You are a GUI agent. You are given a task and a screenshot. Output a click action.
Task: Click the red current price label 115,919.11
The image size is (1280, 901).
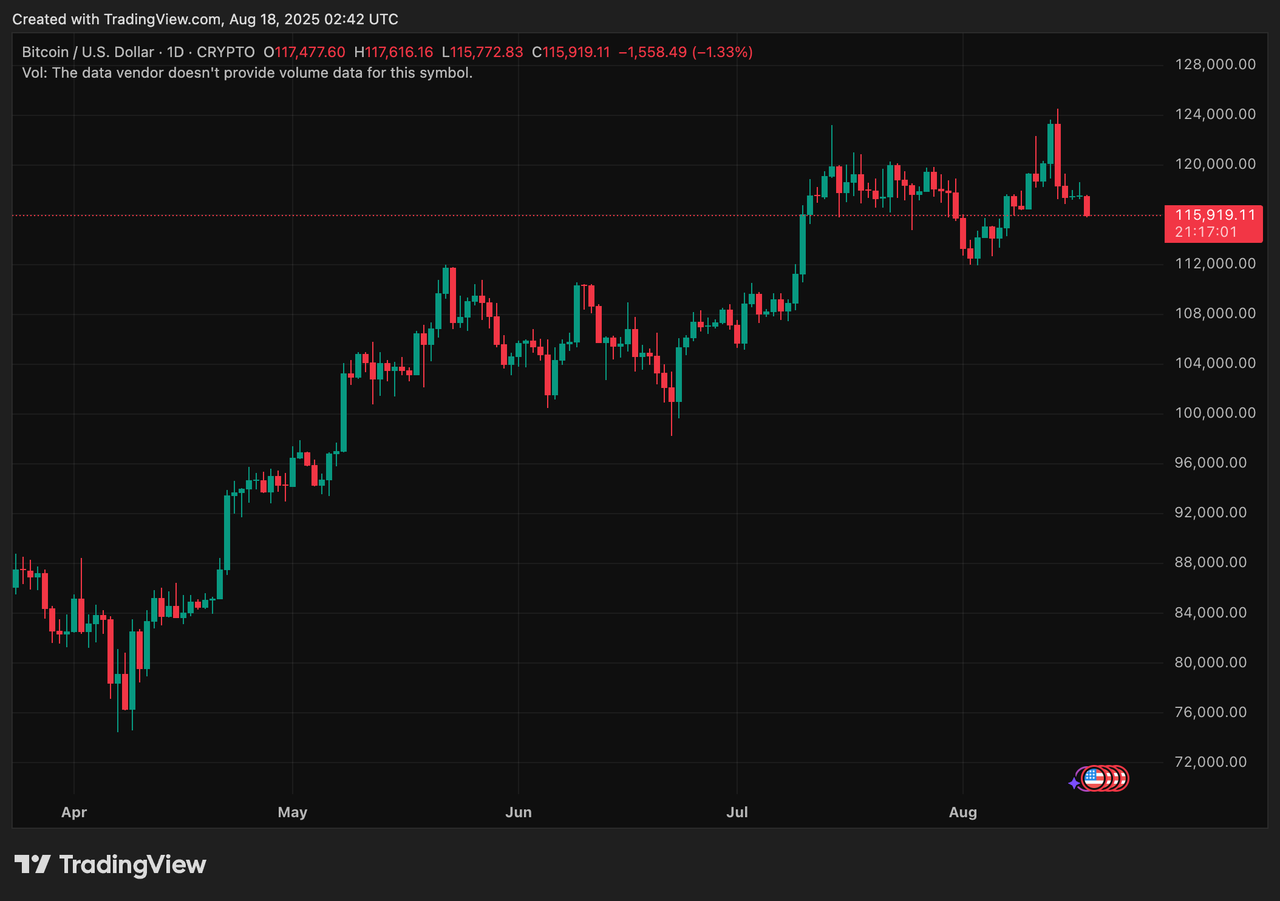point(1214,215)
